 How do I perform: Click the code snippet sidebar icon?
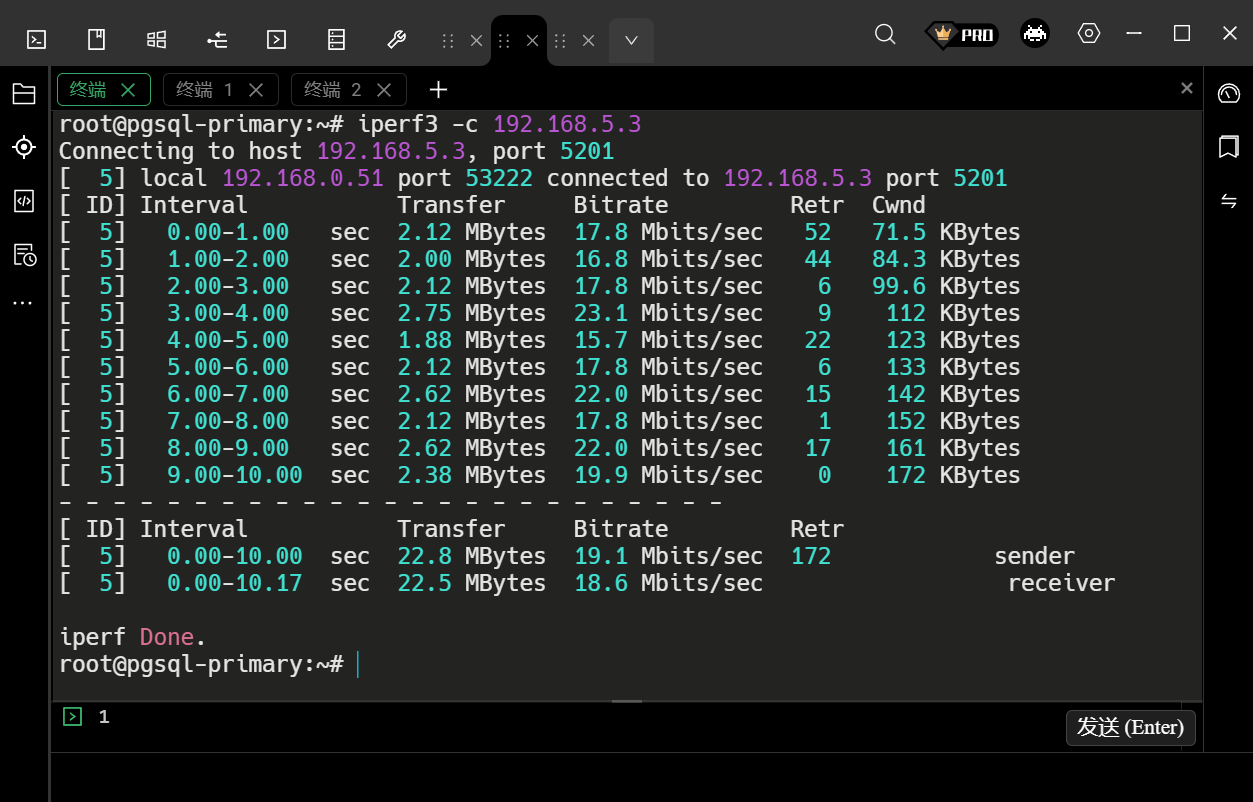(x=24, y=201)
